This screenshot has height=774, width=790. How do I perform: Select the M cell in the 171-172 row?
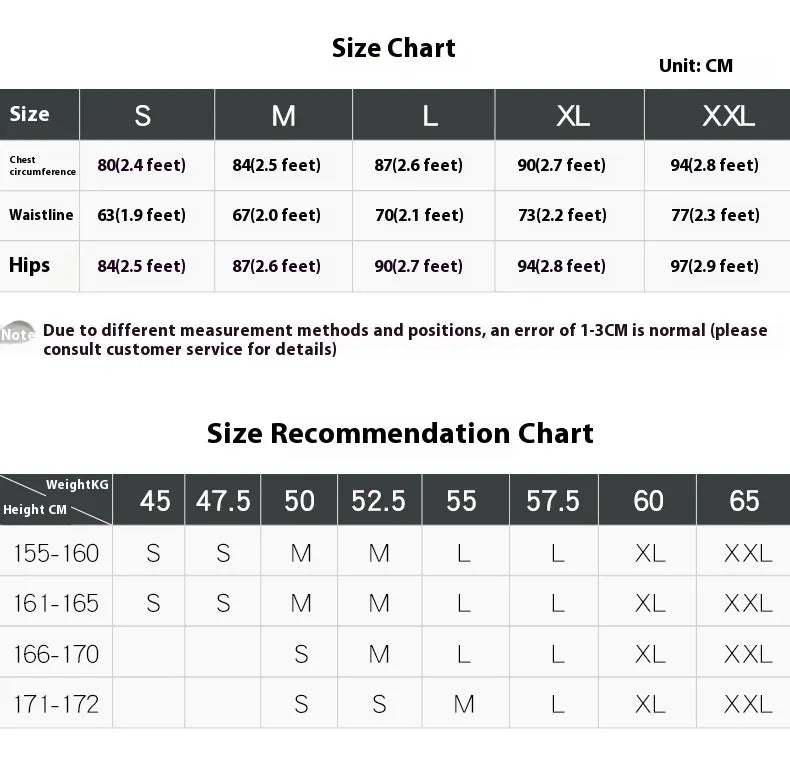464,704
